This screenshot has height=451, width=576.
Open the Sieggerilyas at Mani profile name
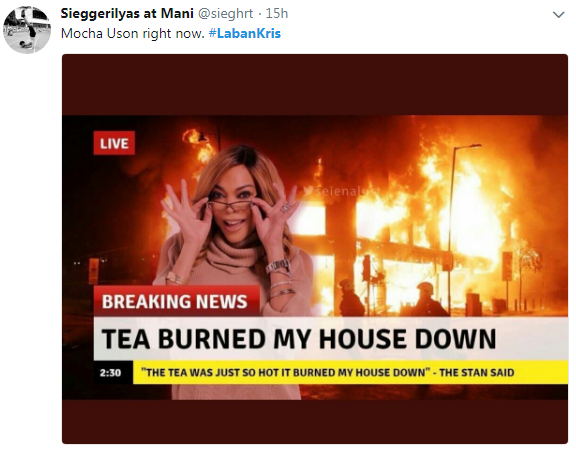click(127, 14)
